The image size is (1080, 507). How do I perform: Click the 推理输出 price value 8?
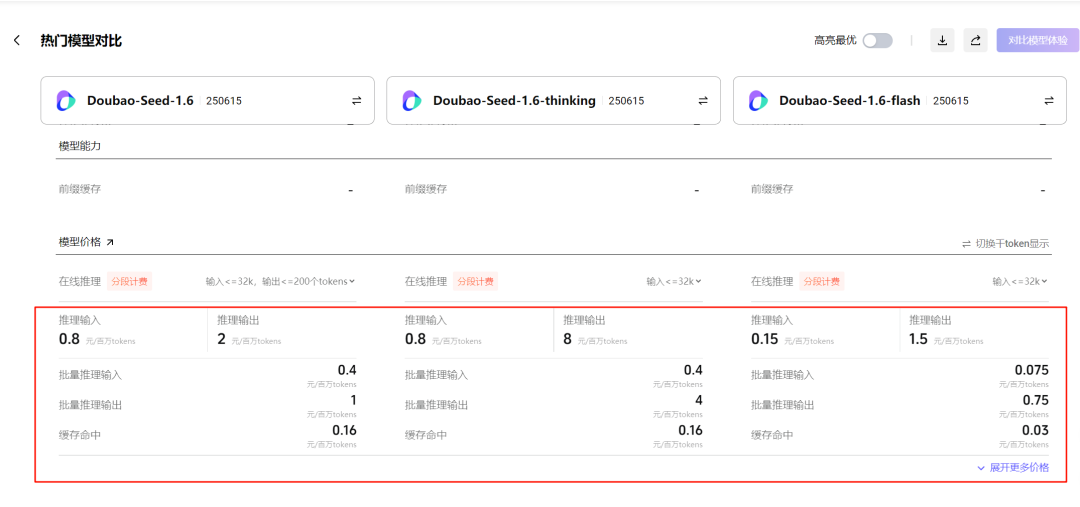coord(568,339)
